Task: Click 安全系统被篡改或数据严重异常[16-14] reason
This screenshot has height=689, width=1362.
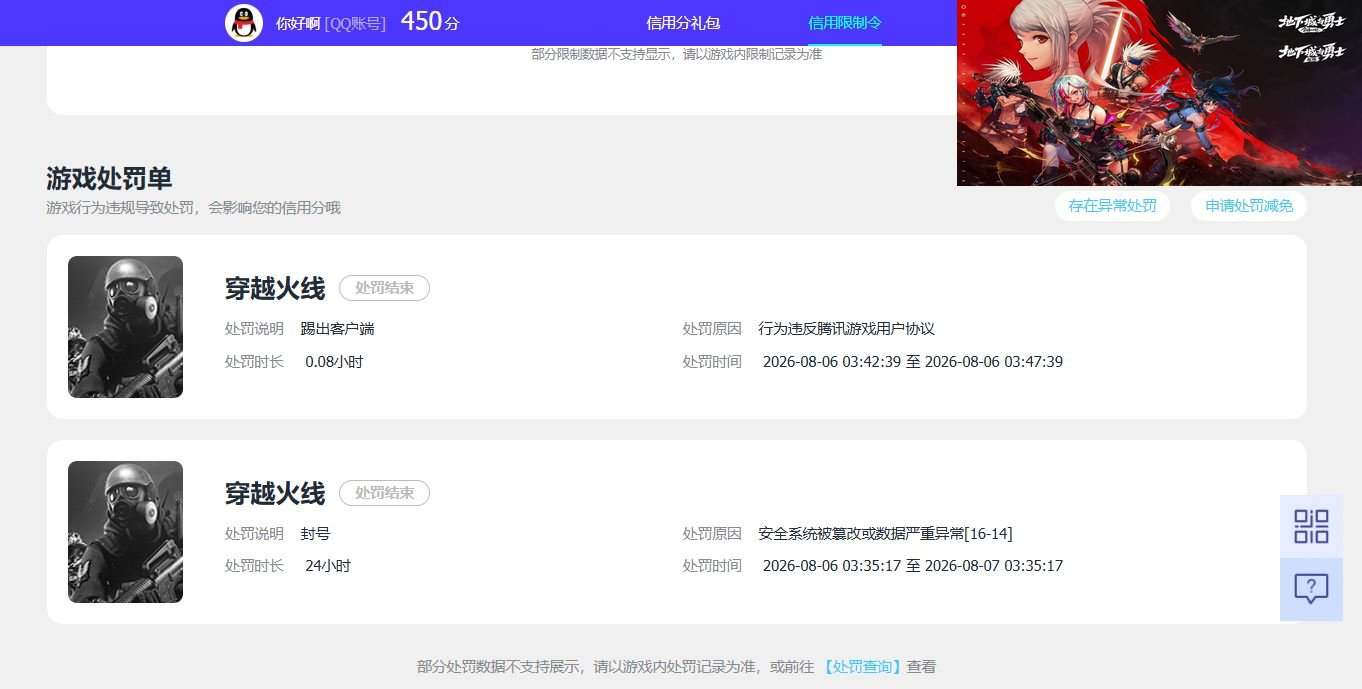Action: [885, 534]
